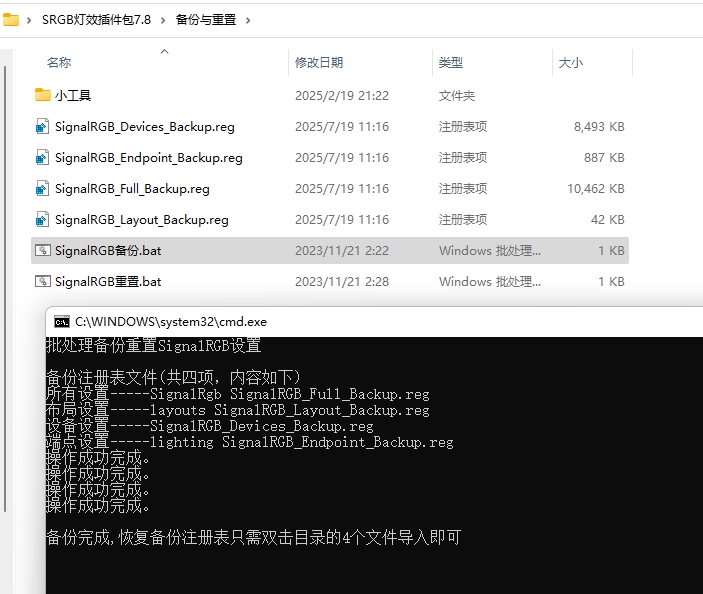
Task: Click the 2023/11/21 2:22 date cell
Action: [x=342, y=251]
